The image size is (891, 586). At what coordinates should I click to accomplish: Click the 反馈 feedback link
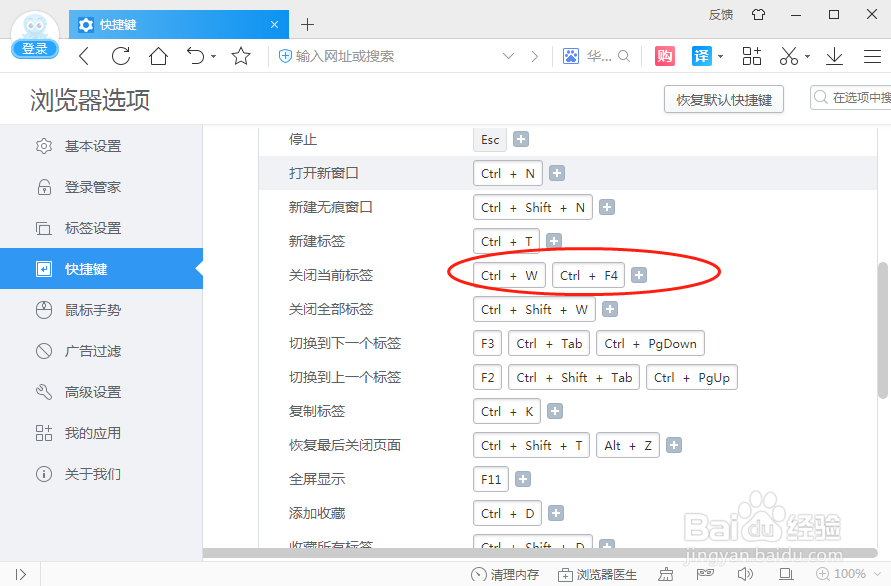pos(721,15)
